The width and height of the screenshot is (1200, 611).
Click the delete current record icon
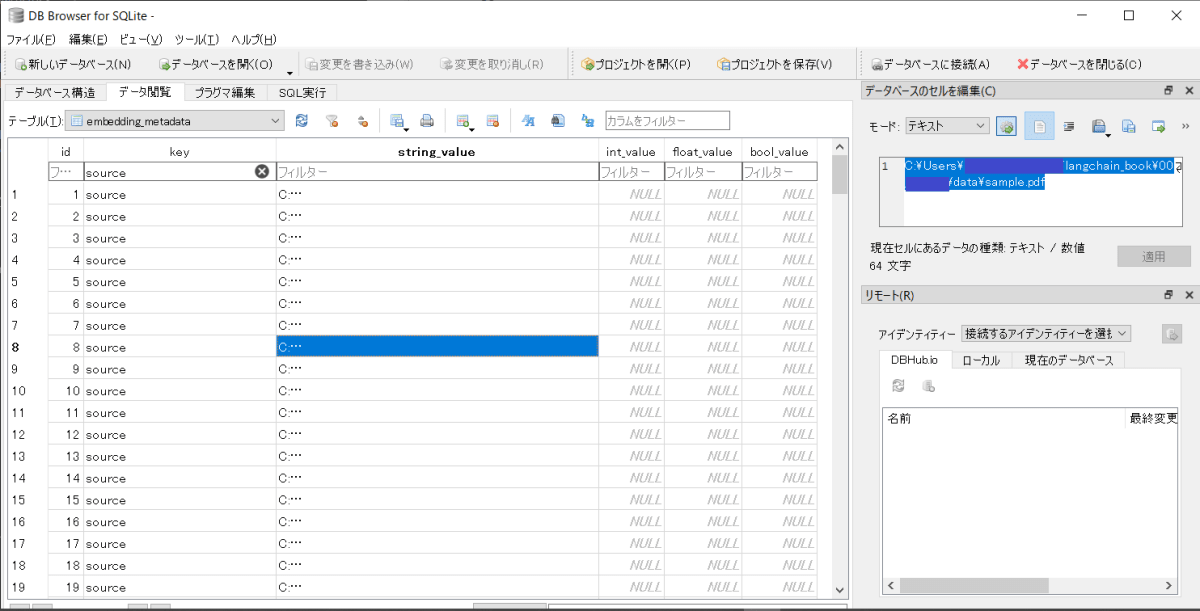tap(492, 121)
